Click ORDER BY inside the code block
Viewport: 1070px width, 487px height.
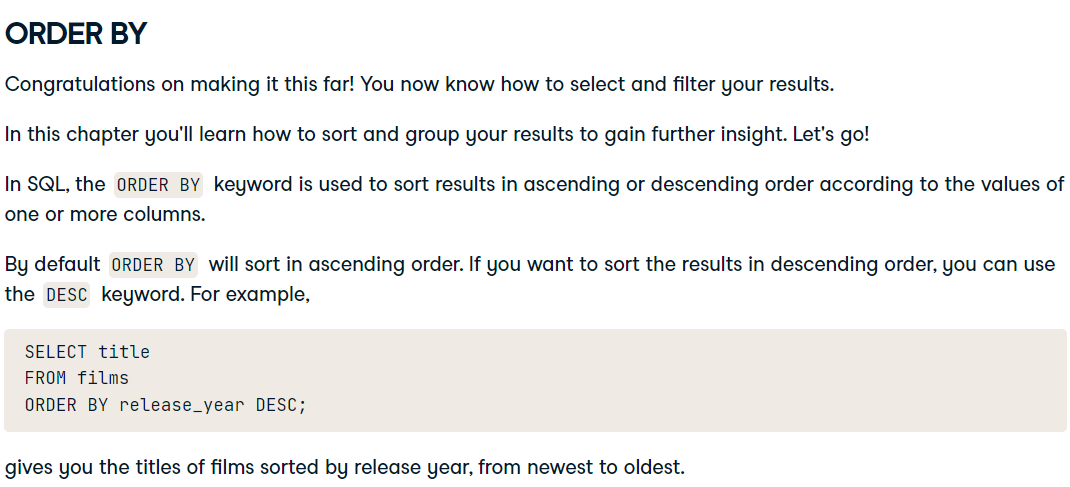click(x=66, y=404)
